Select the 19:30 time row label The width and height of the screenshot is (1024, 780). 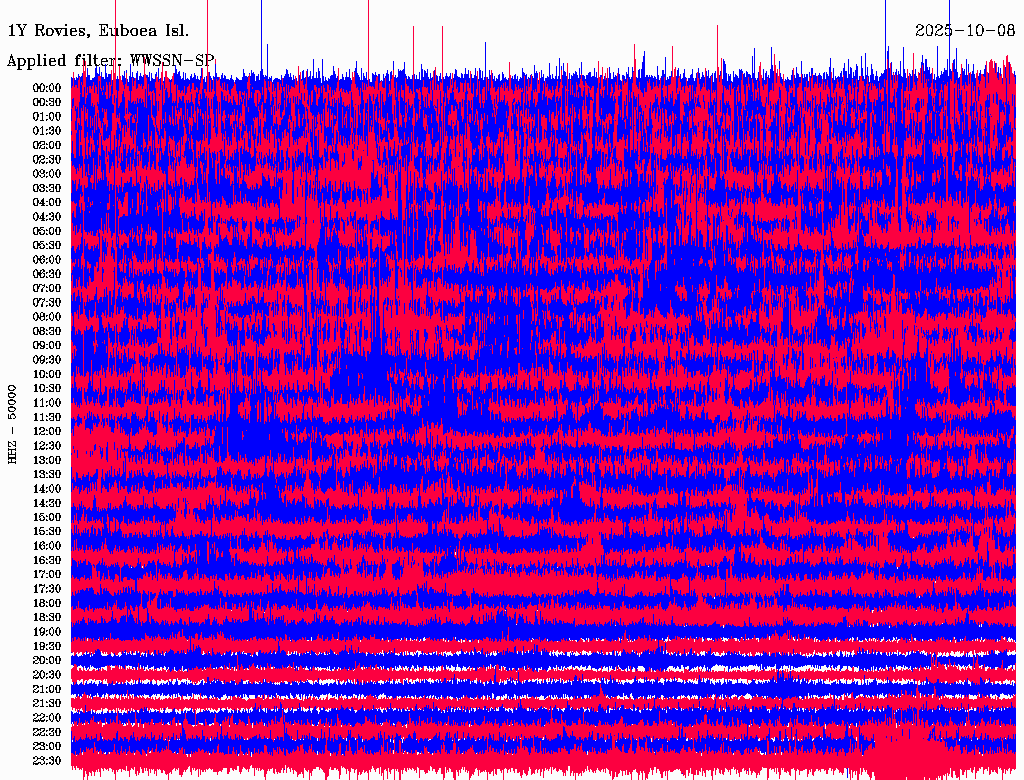coord(47,646)
